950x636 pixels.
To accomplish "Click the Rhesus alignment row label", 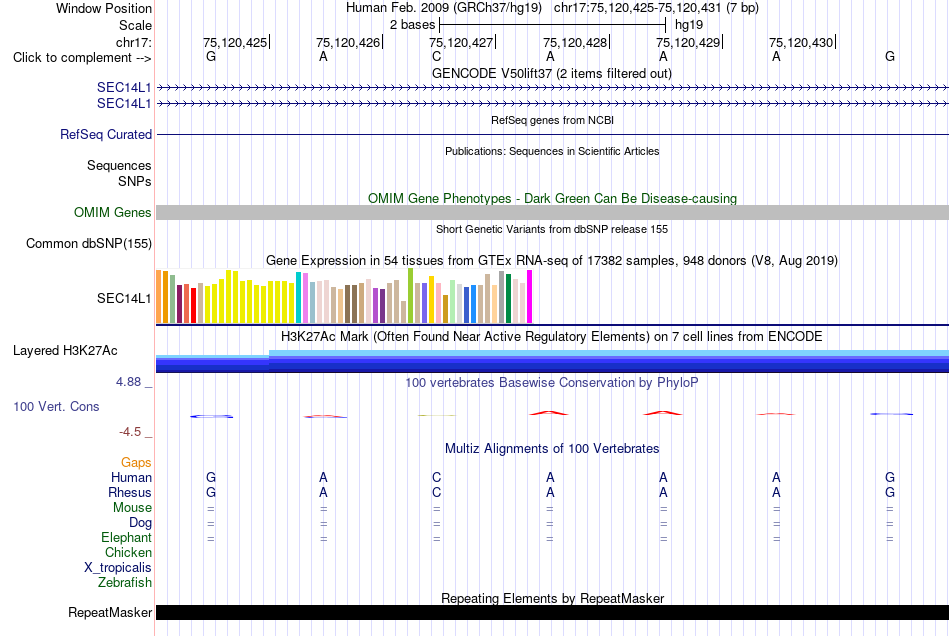I will pos(130,492).
